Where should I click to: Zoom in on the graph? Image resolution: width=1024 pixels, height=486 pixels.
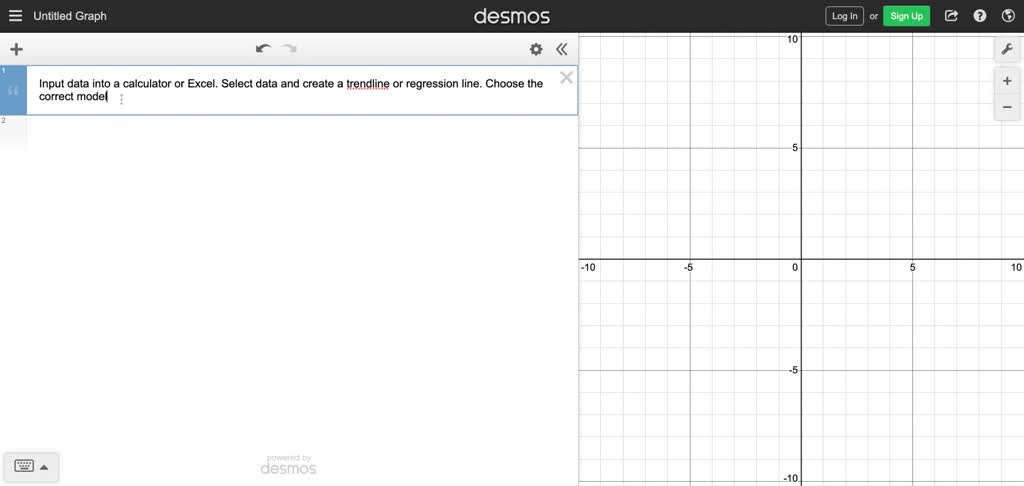(x=1007, y=81)
